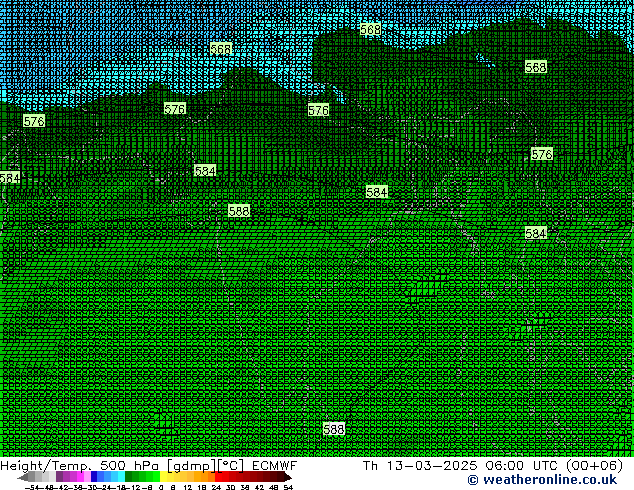This screenshot has width=634, height=490.
Task: Click the '[°C]' unit text
Action: tap(230, 466)
